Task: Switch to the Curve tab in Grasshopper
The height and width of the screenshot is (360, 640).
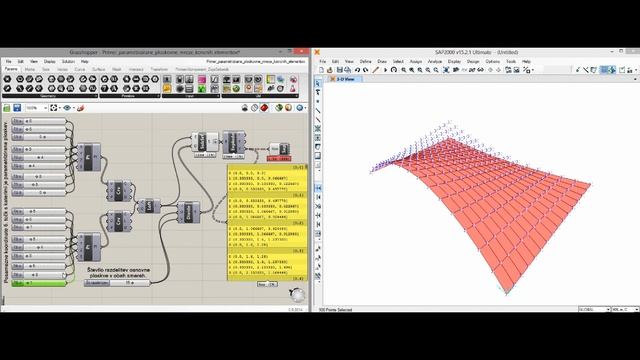Action: 80,69
